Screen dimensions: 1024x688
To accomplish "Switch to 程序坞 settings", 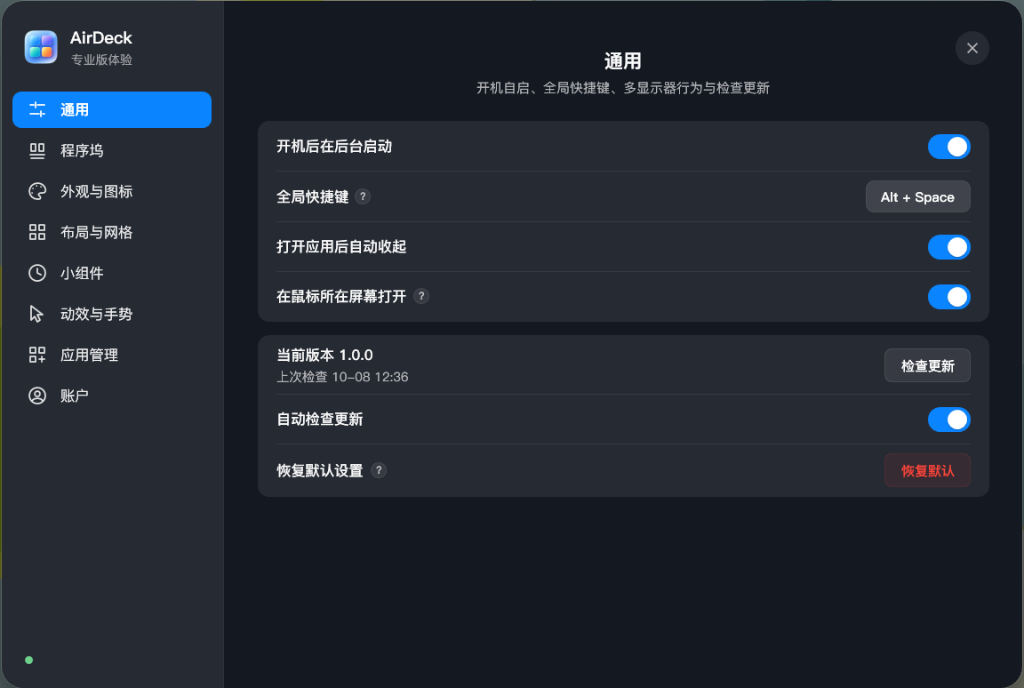I will coord(112,151).
